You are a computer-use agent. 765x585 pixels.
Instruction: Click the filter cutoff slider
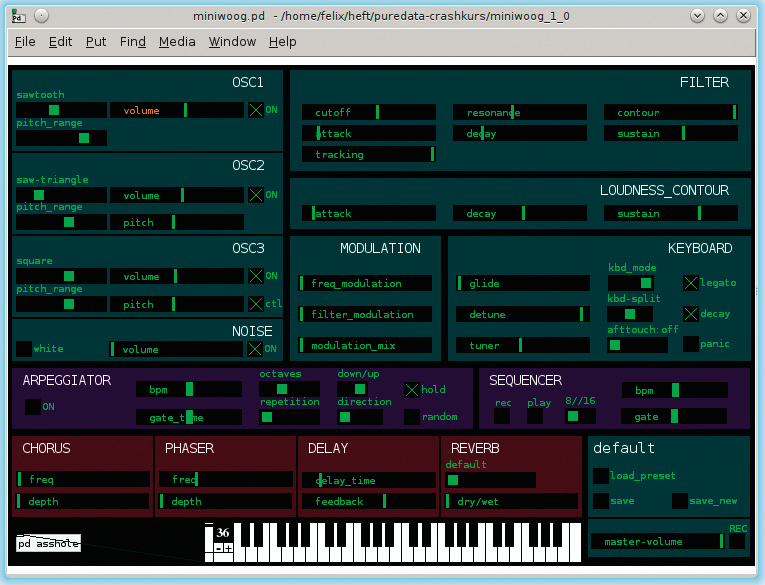point(368,112)
